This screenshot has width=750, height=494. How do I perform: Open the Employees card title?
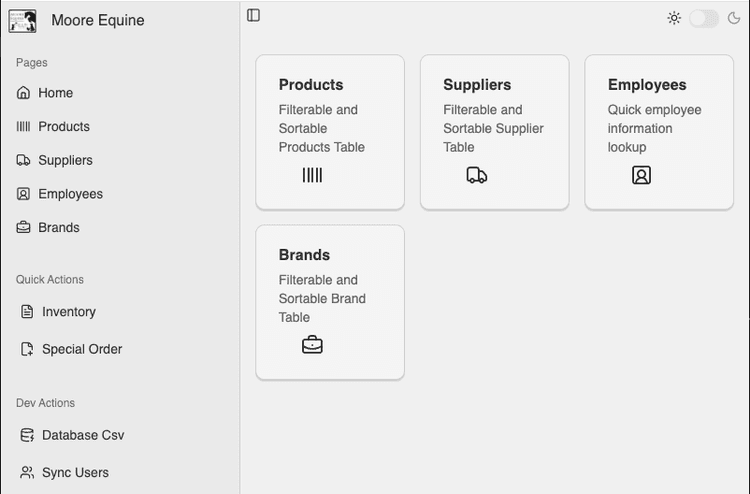(x=647, y=85)
